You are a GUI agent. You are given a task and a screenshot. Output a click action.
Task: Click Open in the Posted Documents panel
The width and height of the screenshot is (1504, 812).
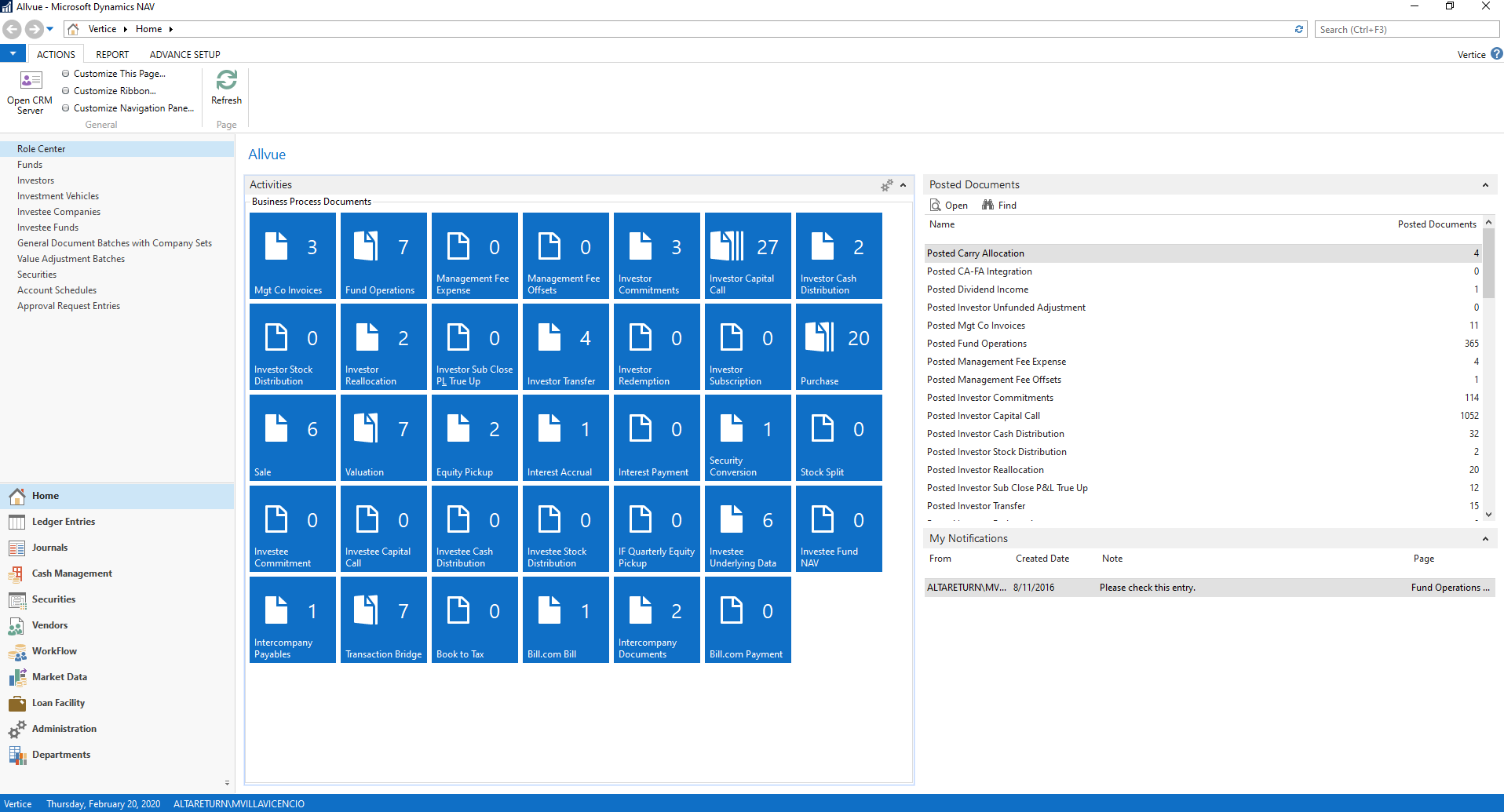pyautogui.click(x=948, y=205)
